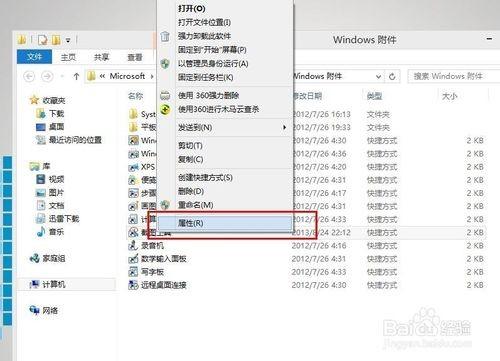Sort by the 修改日期 column header
The image size is (500, 361).
[307, 96]
